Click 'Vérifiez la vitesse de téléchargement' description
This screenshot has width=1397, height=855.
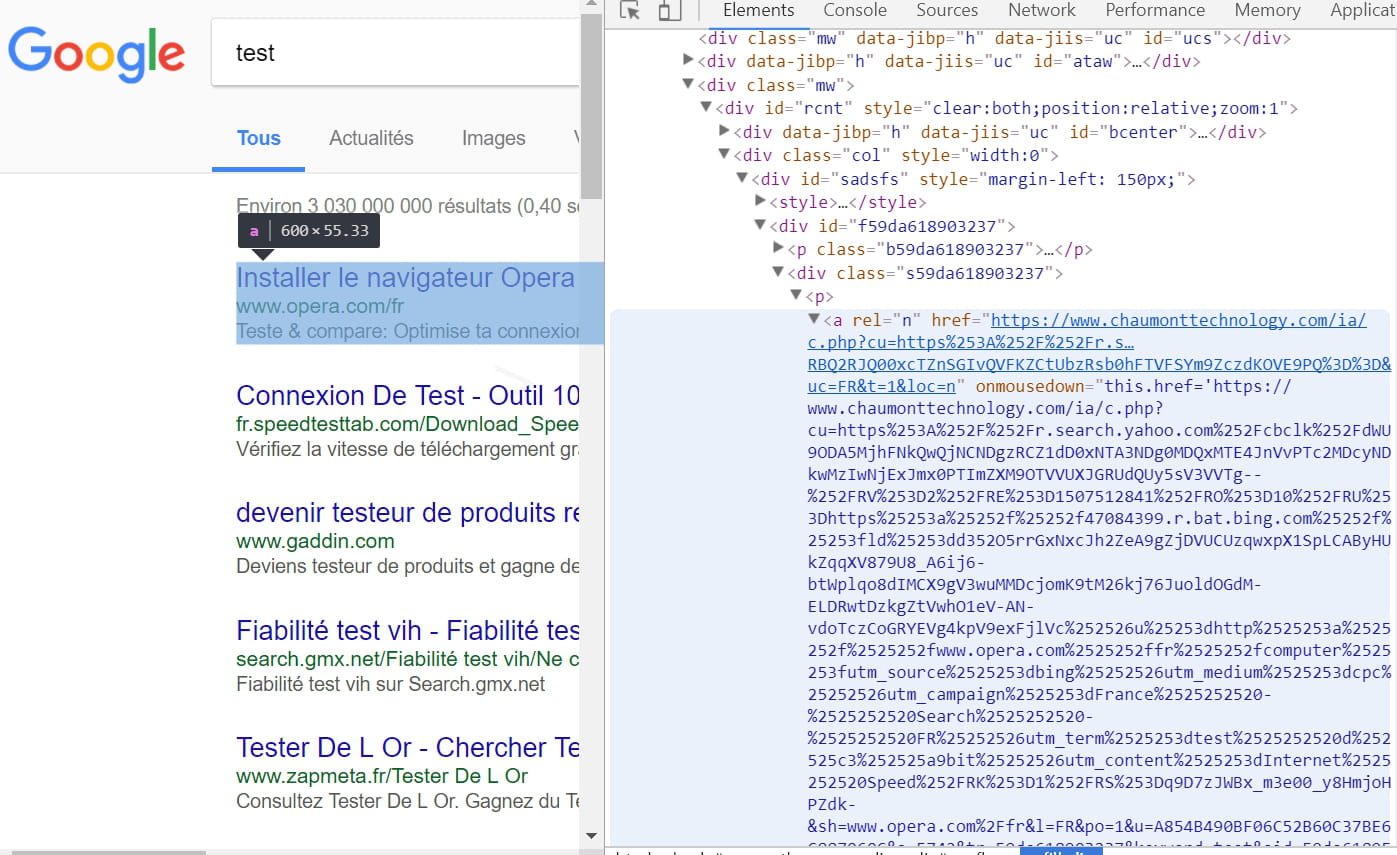tap(407, 449)
